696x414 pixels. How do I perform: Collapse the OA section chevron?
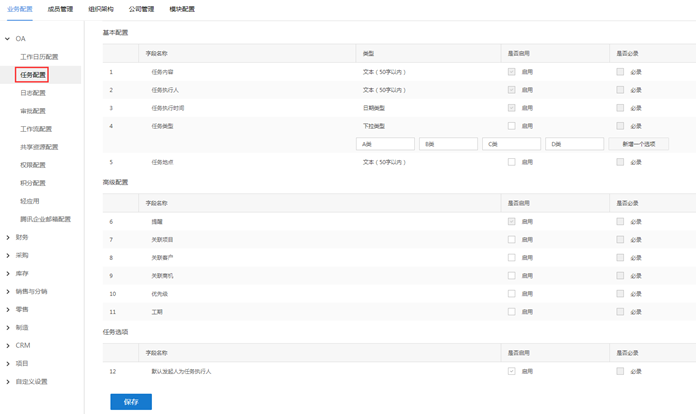coord(7,39)
